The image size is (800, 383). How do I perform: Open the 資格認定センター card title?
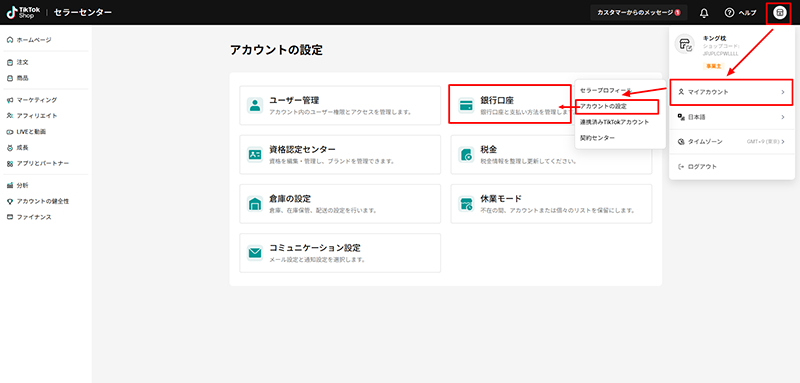click(x=303, y=149)
